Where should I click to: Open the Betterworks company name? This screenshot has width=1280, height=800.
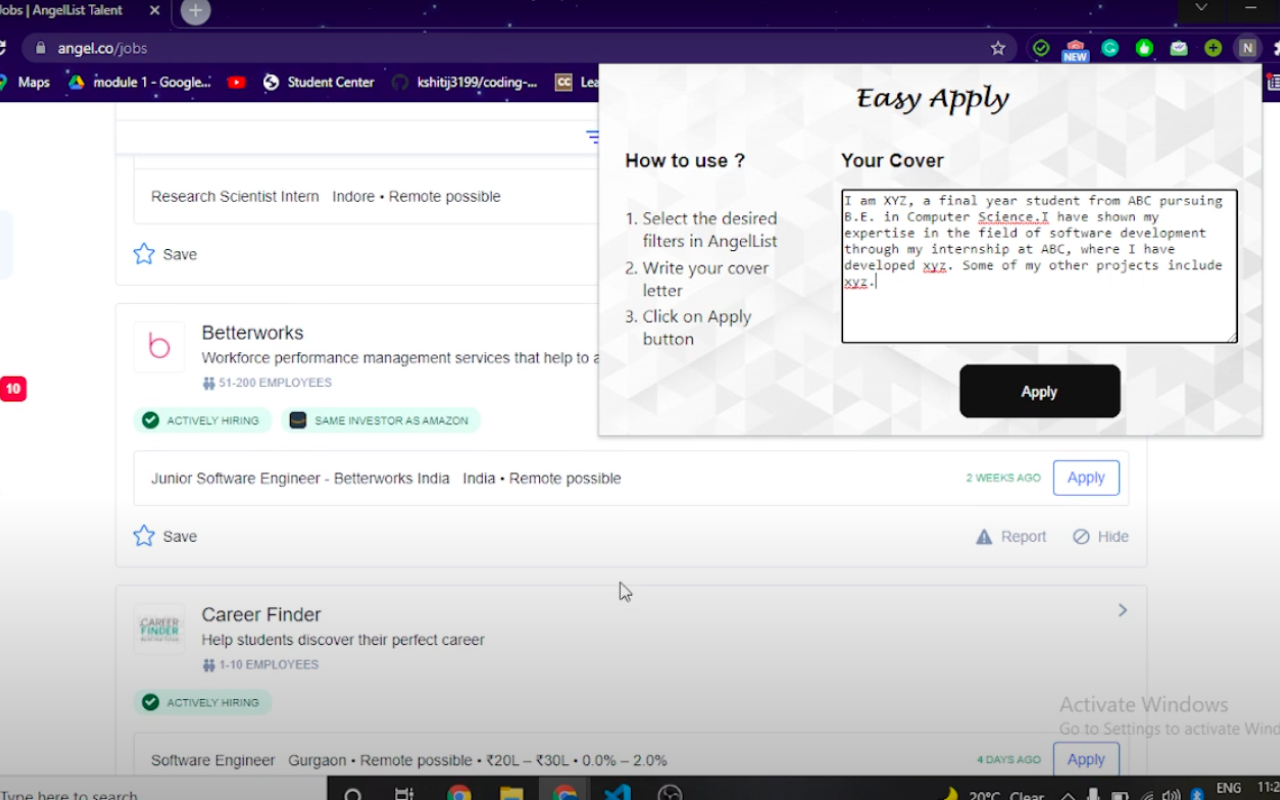tap(252, 333)
